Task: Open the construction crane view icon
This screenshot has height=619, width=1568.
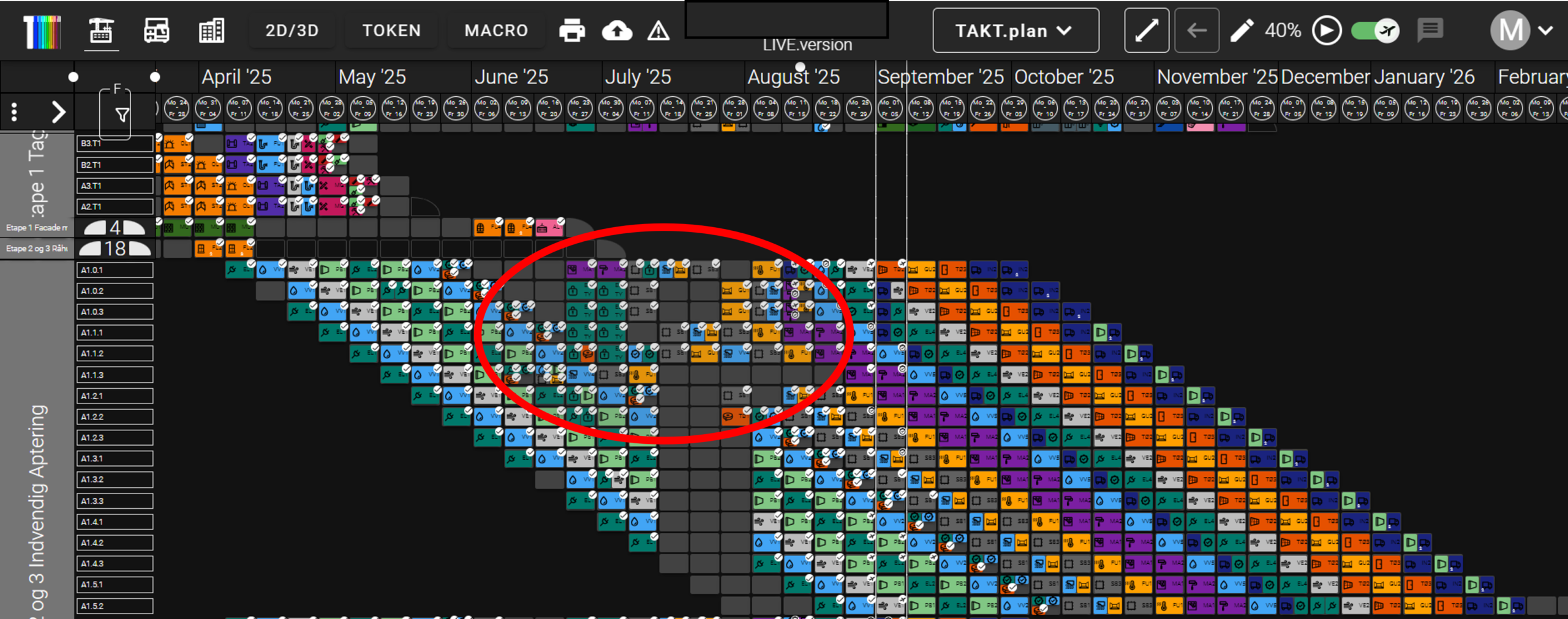Action: point(101,31)
